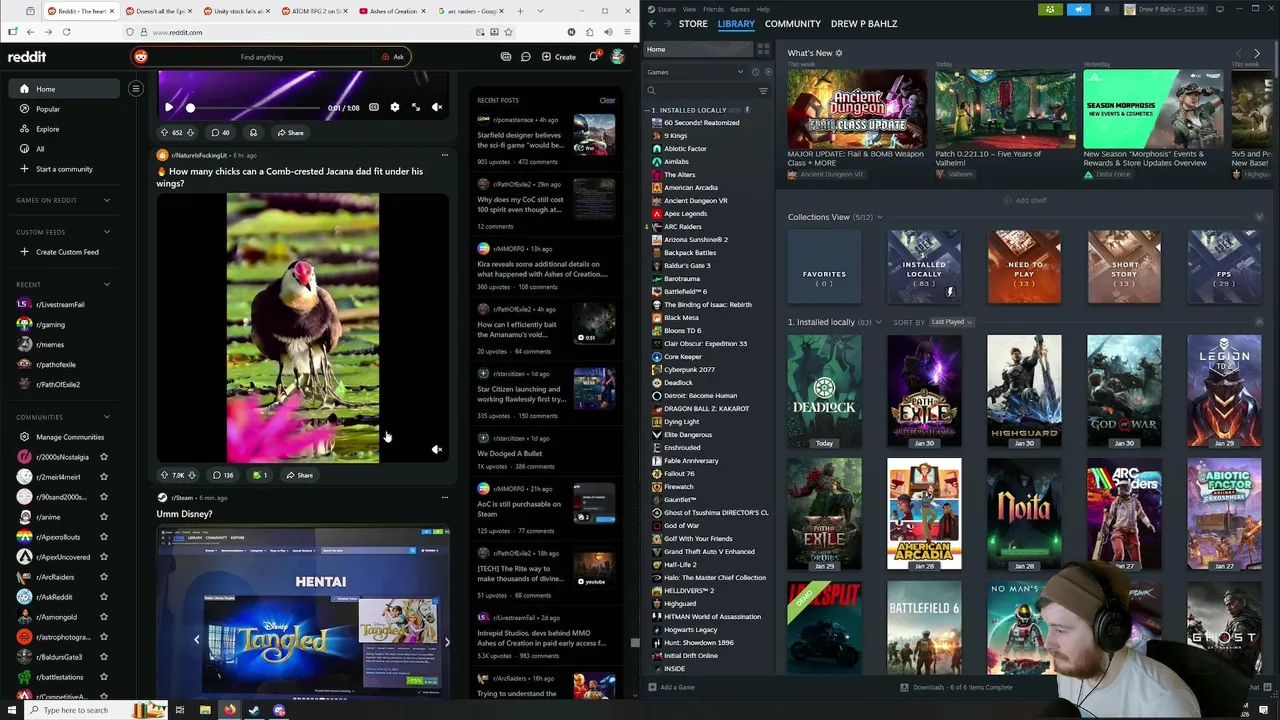Screen dimensions: 1280x720
Task: Focus the Reddit Find anything search field
Action: click(261, 57)
